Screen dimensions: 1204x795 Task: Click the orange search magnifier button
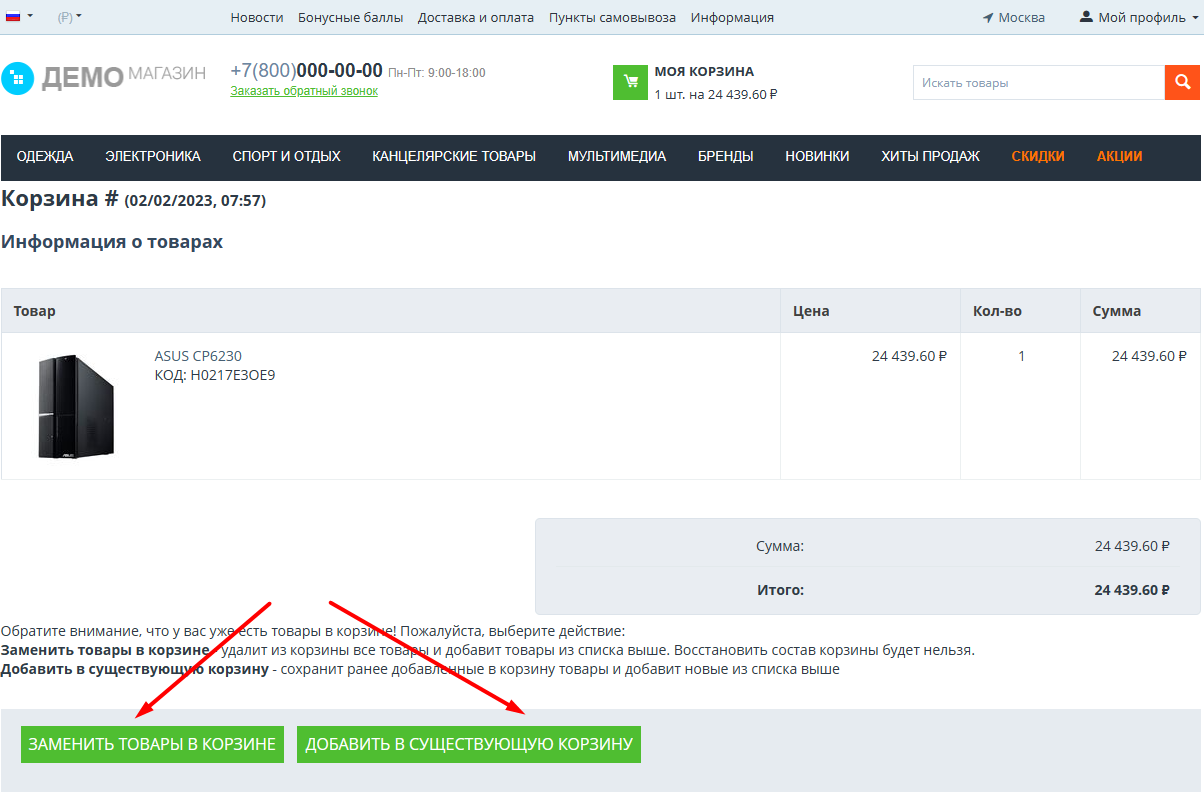pos(1182,82)
